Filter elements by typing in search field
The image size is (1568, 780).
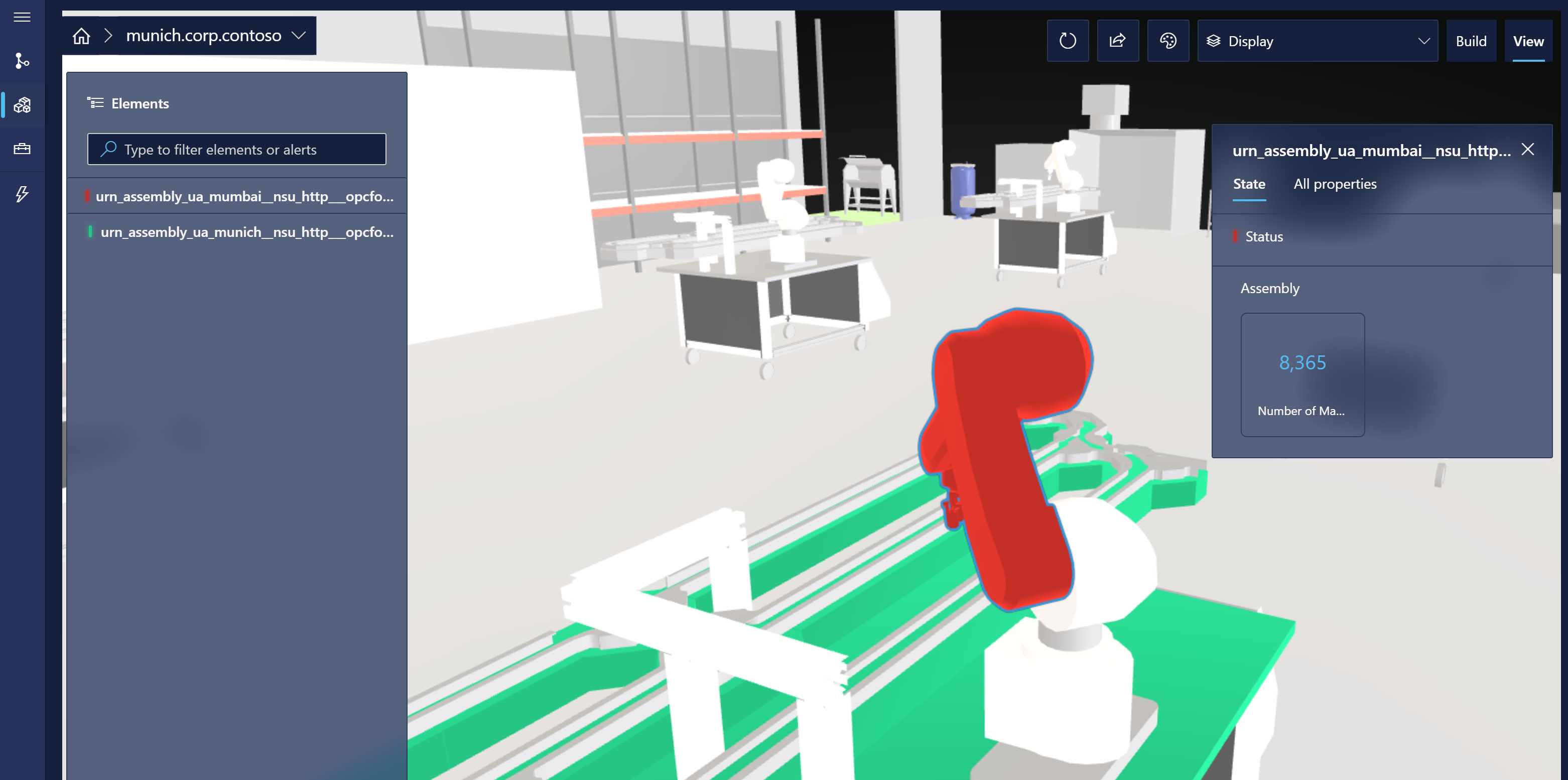(x=237, y=149)
